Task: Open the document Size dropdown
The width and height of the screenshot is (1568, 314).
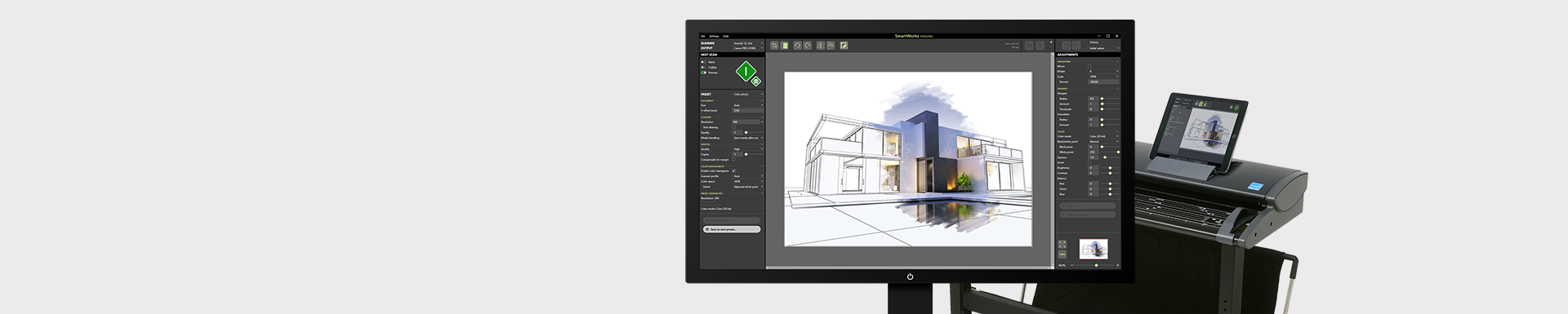Action: tap(748, 105)
